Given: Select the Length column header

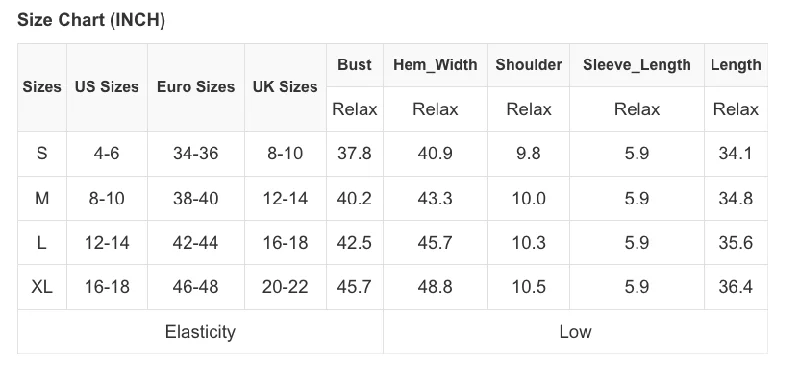Looking at the screenshot, I should click(x=736, y=65).
